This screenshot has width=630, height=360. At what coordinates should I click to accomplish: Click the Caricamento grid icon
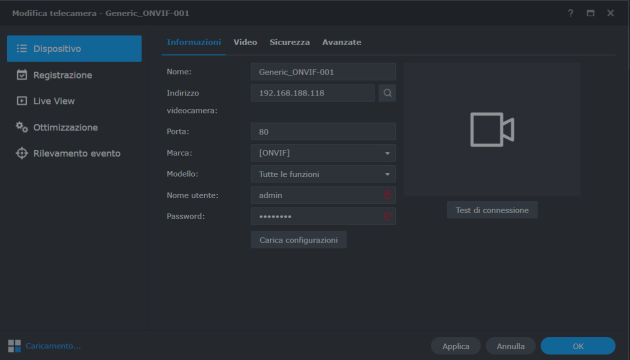click(14, 346)
